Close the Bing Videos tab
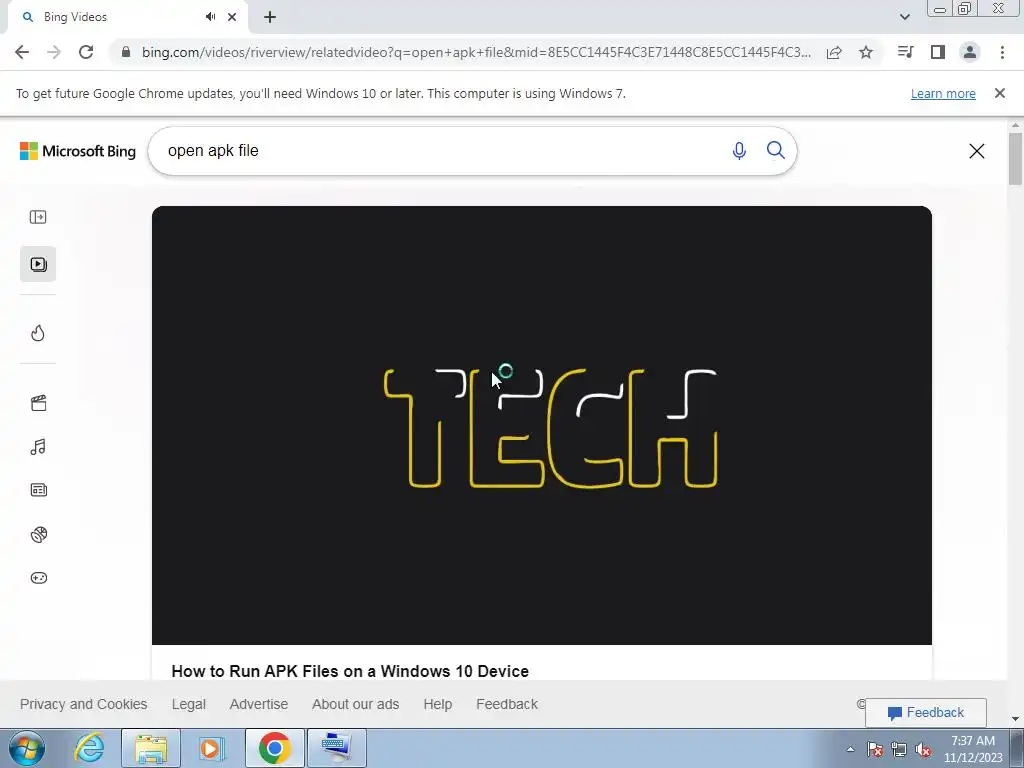 point(232,17)
